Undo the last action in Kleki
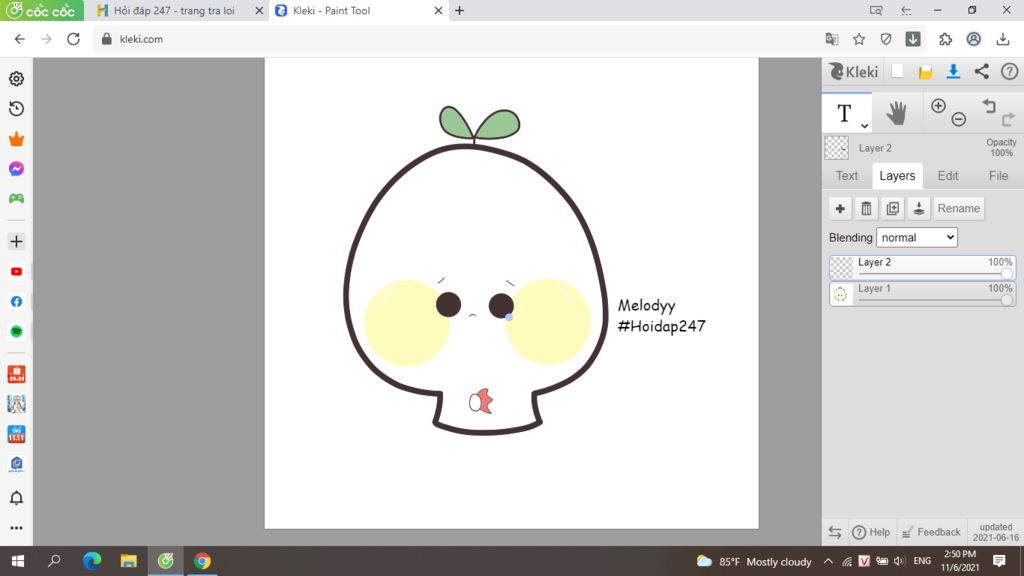The height and width of the screenshot is (576, 1024). click(x=989, y=106)
